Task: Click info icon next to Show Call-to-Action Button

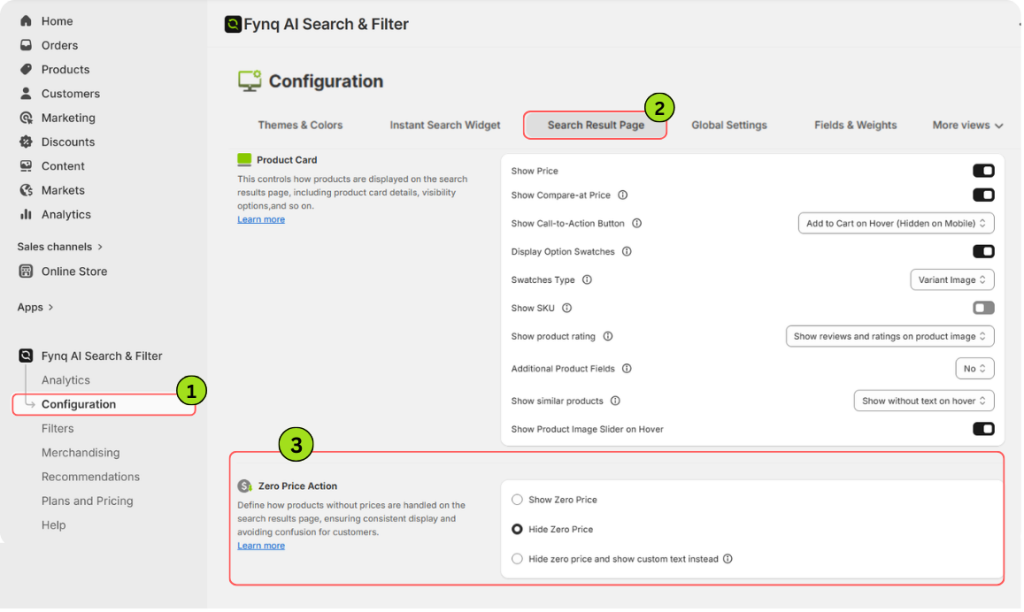Action: (637, 223)
